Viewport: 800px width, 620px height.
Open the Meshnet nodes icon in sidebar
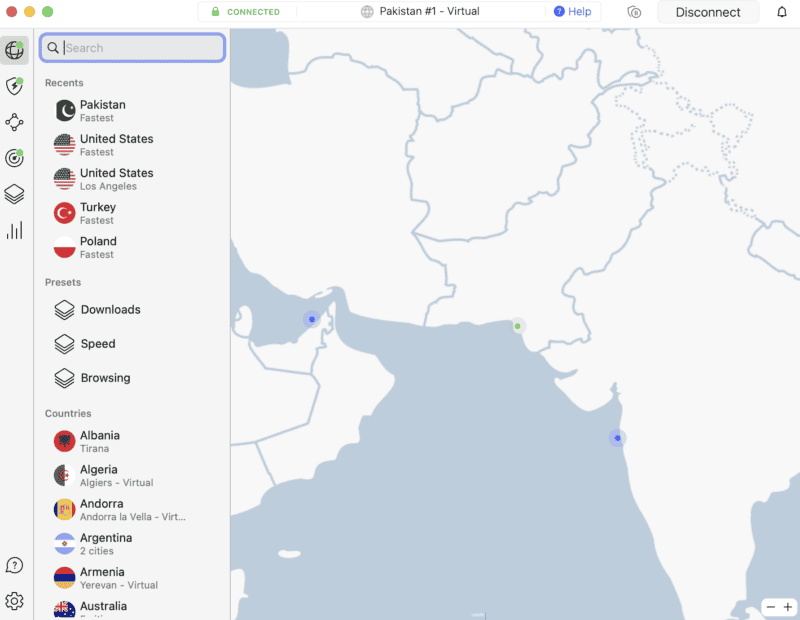click(14, 122)
